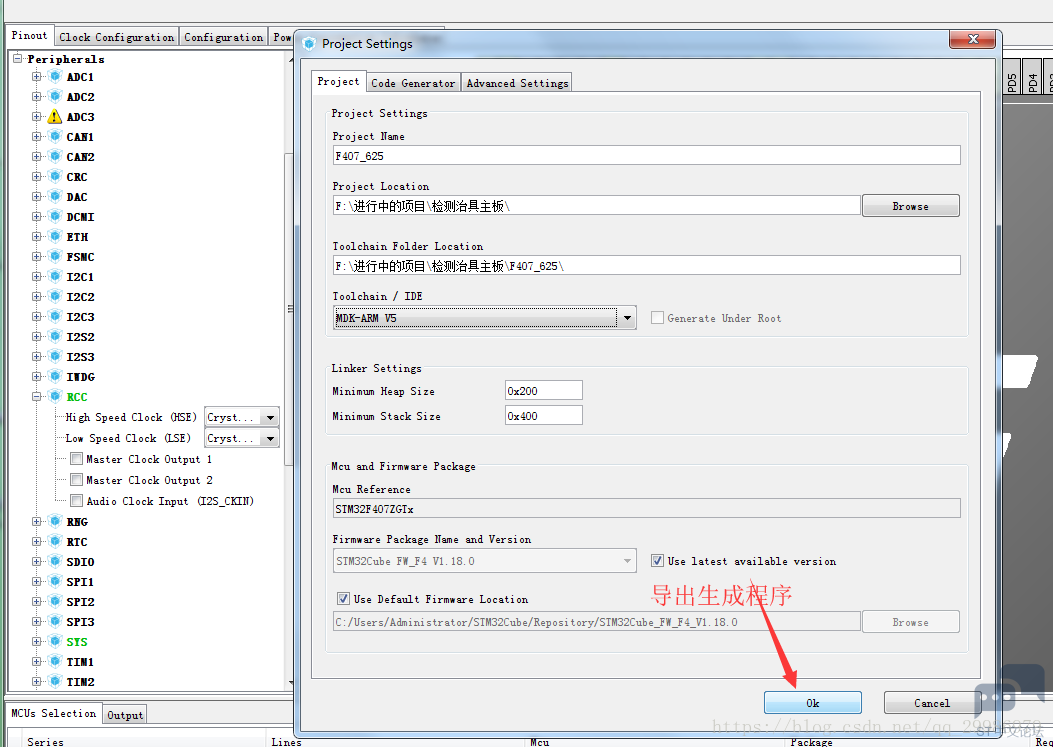The width and height of the screenshot is (1053, 747).
Task: Click the I2S2 peripheral cube icon
Action: point(55,337)
